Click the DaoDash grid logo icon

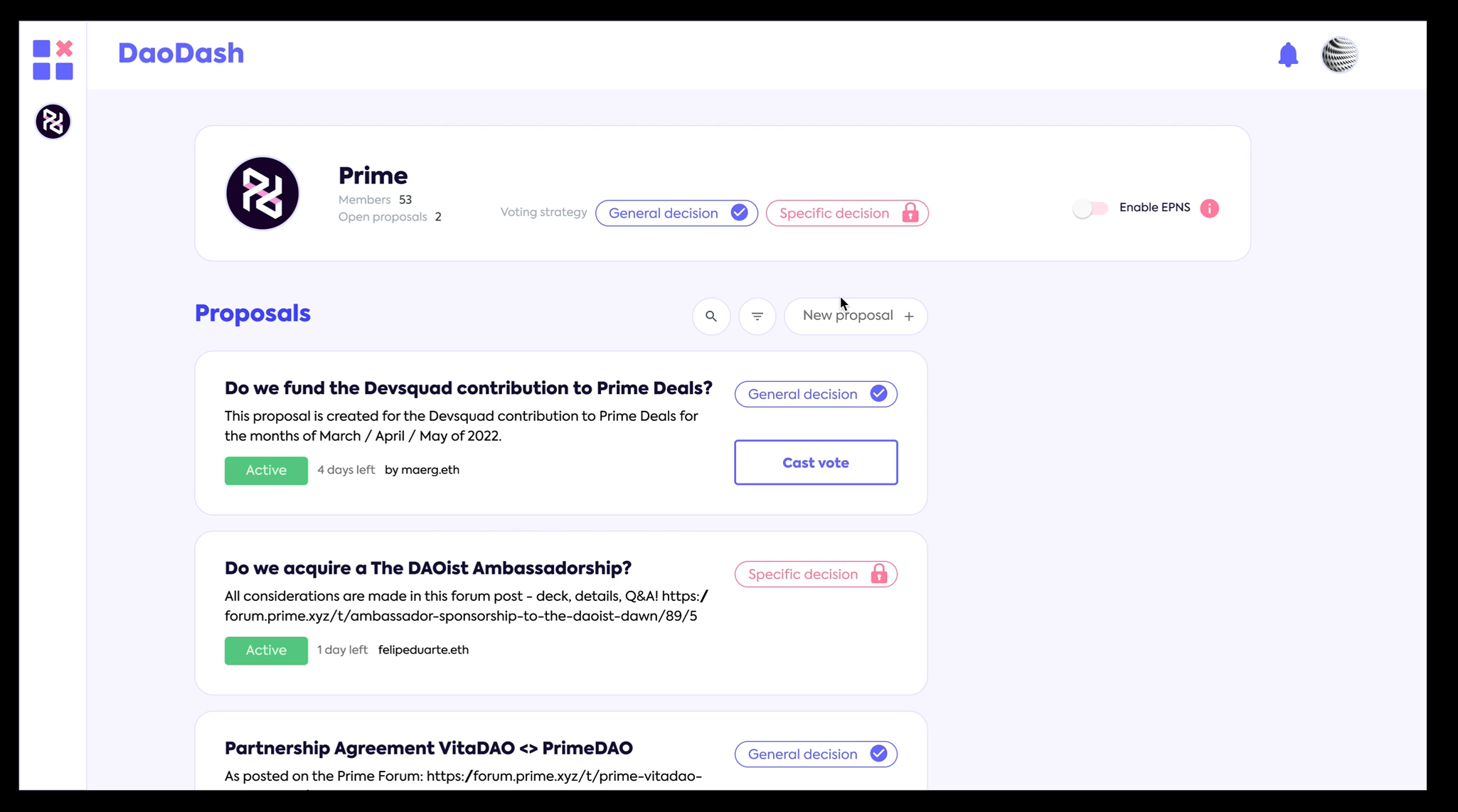(x=53, y=60)
